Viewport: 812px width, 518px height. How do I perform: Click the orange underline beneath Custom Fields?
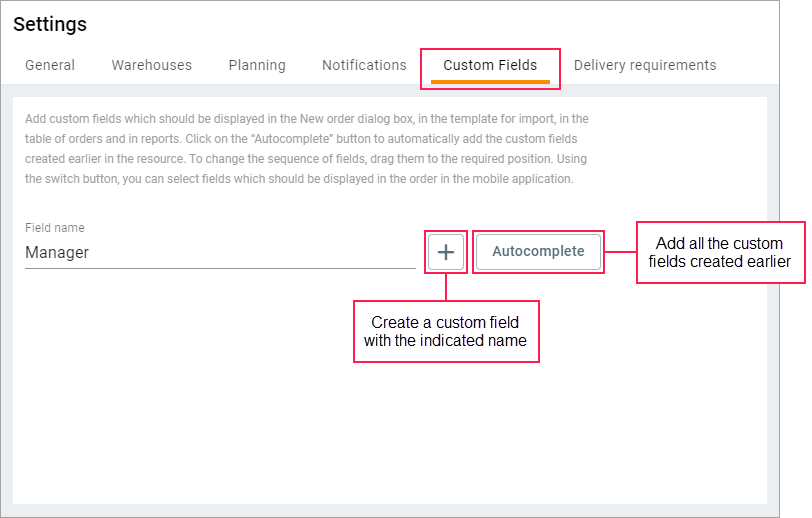tap(490, 81)
